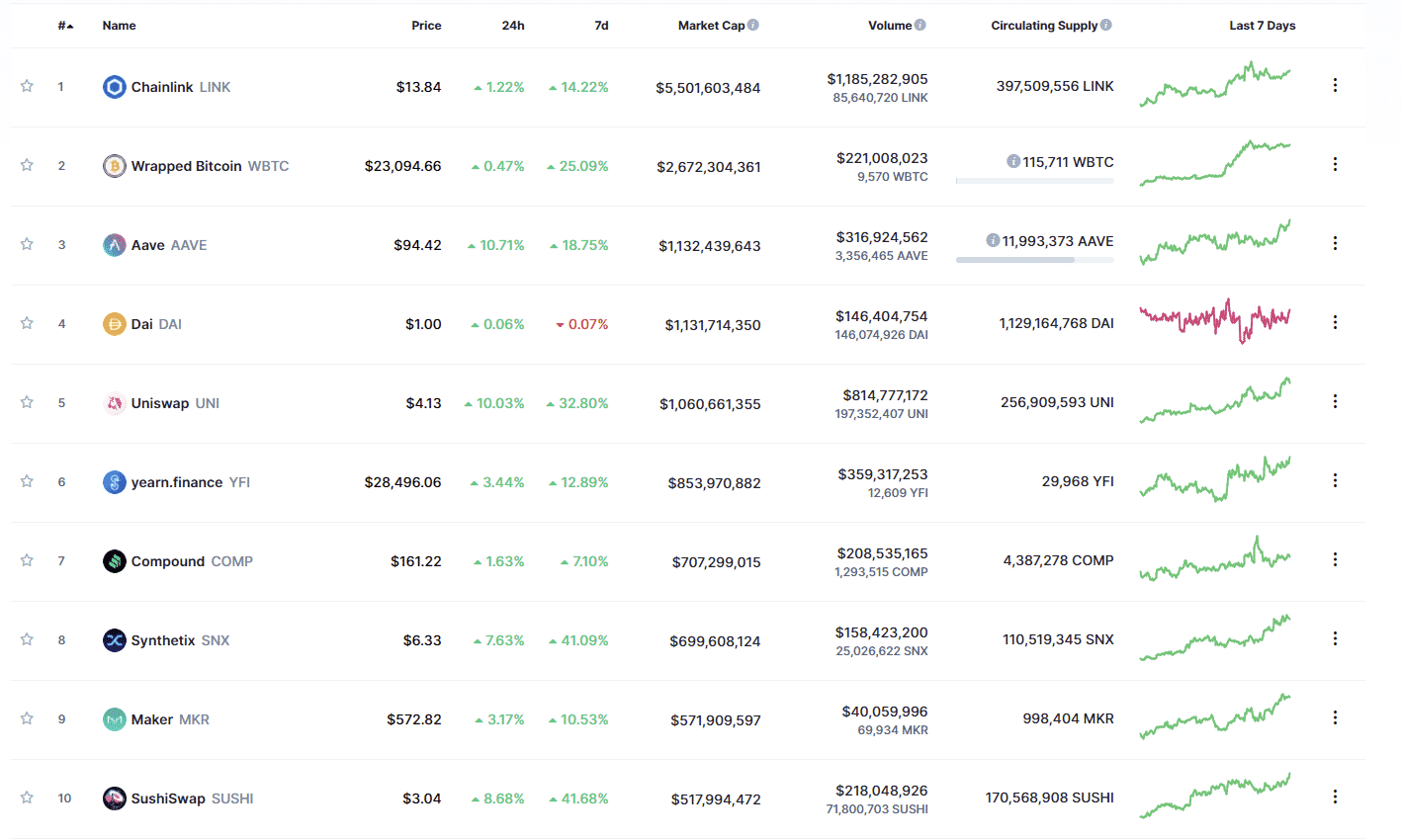Open Chainlink 7-day price chart
Viewport: 1401px width, 840px height.
point(1215,85)
